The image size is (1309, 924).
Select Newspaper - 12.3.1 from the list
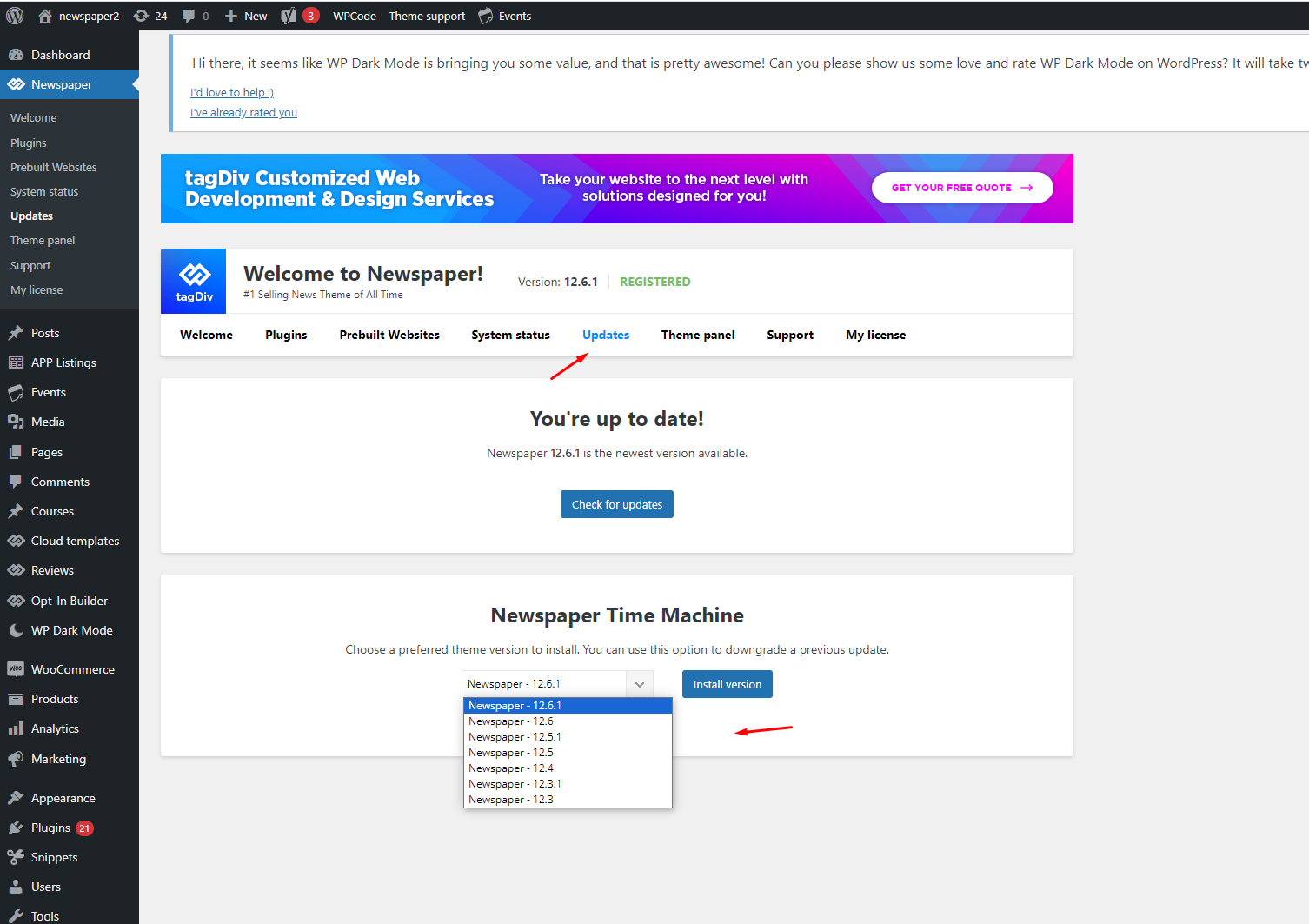click(x=568, y=784)
